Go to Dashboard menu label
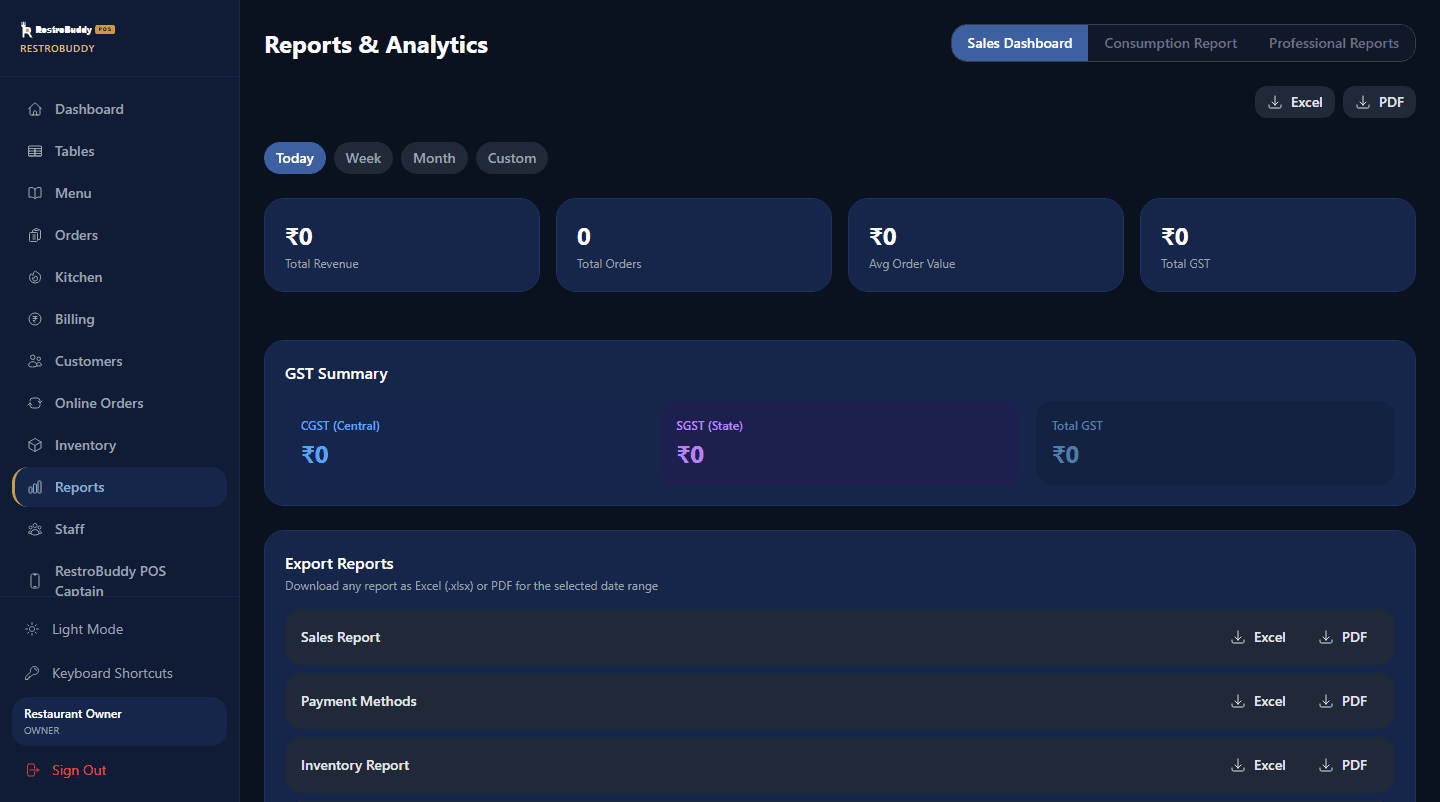The height and width of the screenshot is (802, 1440). [89, 109]
